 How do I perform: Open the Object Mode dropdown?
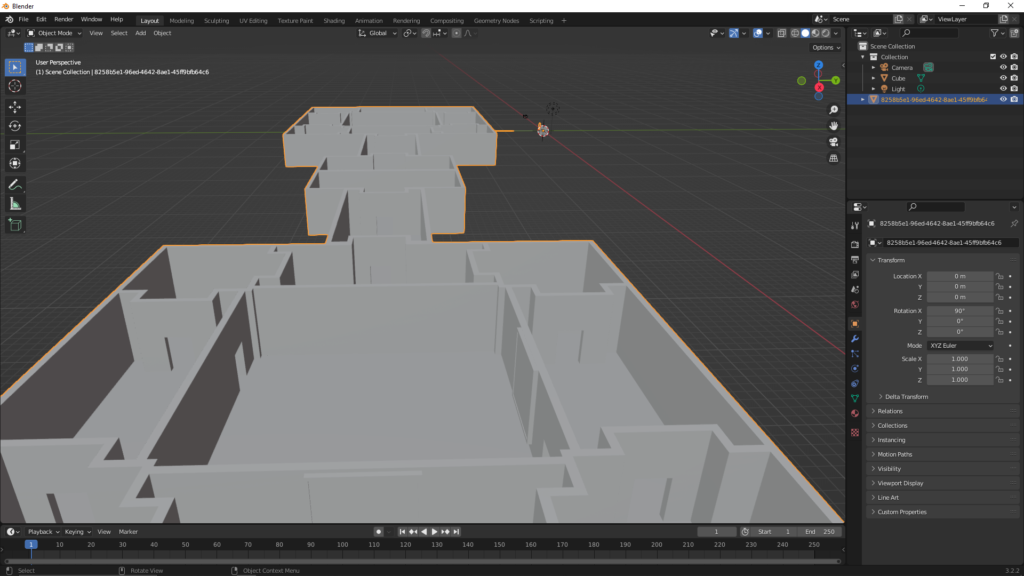pyautogui.click(x=54, y=33)
